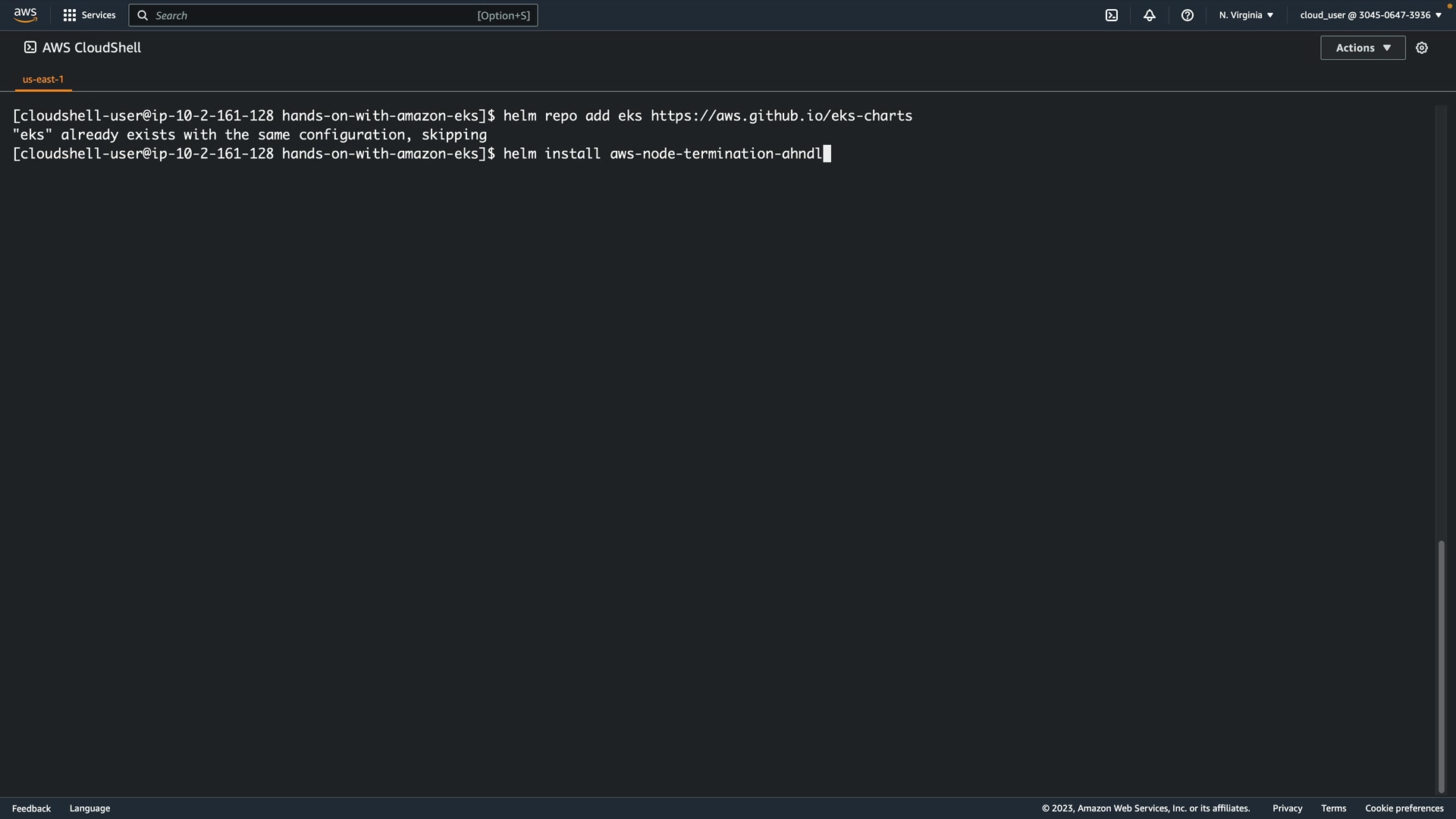
Task: Select the us-east-1 terminal tab
Action: 43,79
